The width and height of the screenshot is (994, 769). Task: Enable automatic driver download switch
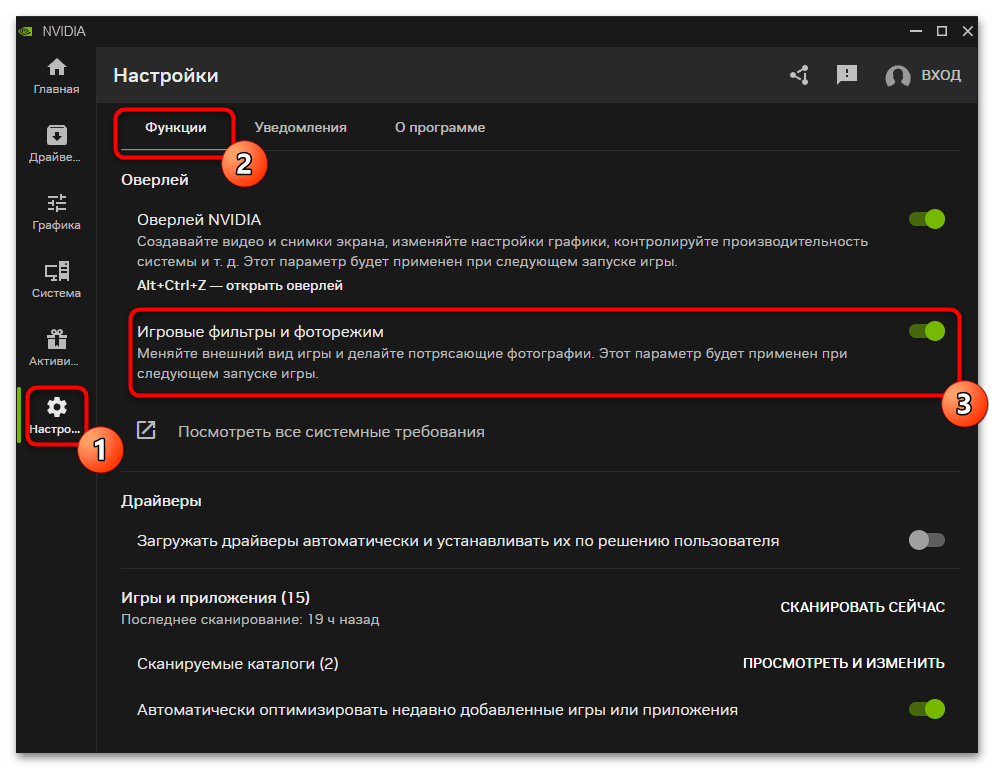tap(926, 540)
